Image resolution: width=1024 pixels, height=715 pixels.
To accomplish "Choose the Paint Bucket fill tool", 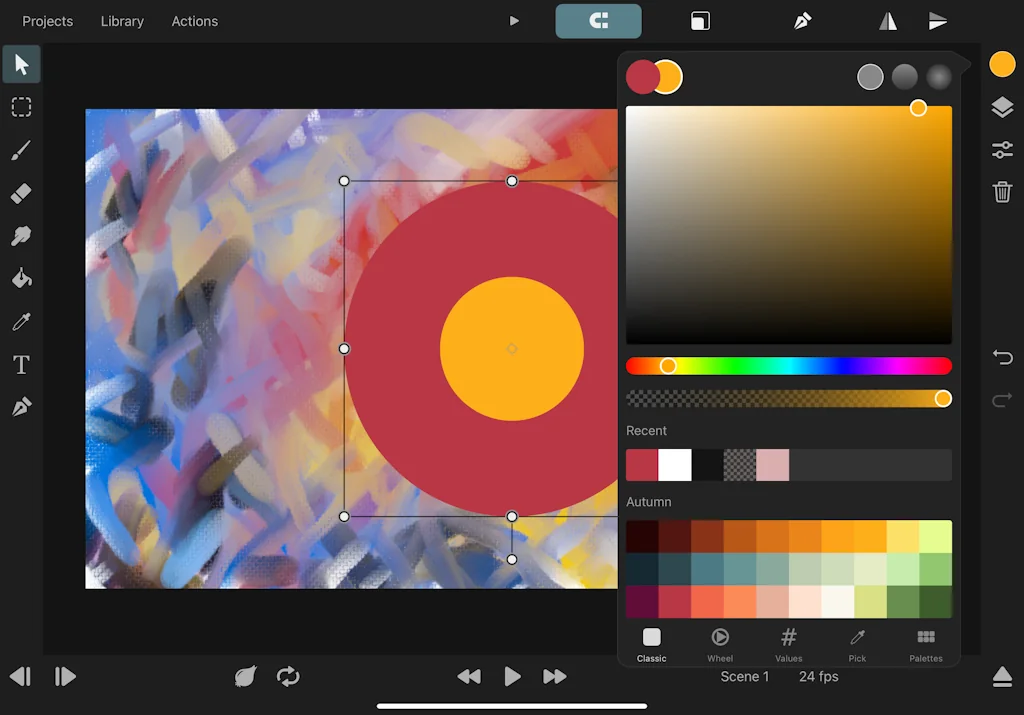I will (x=21, y=278).
